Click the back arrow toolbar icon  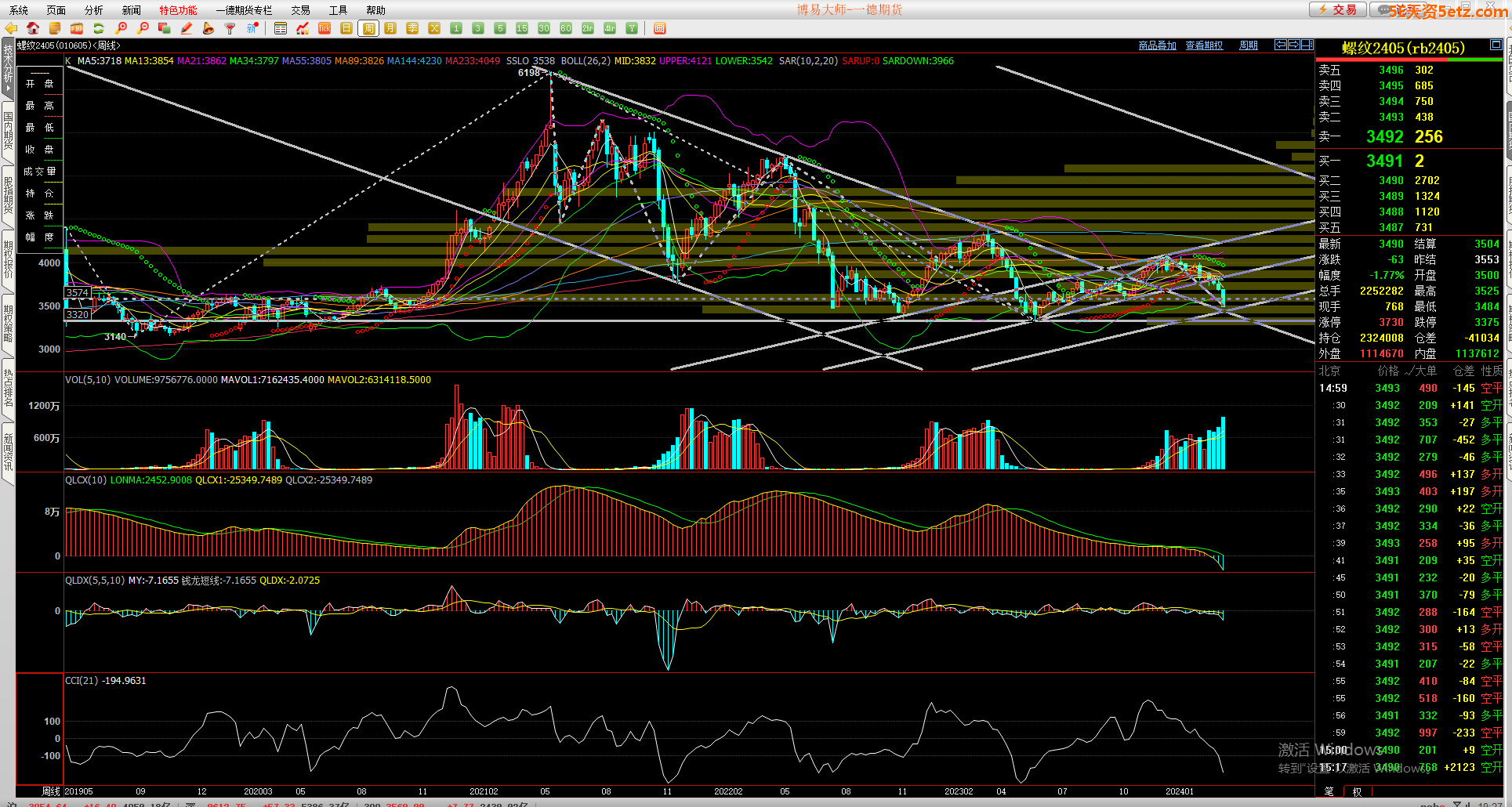click(x=11, y=28)
